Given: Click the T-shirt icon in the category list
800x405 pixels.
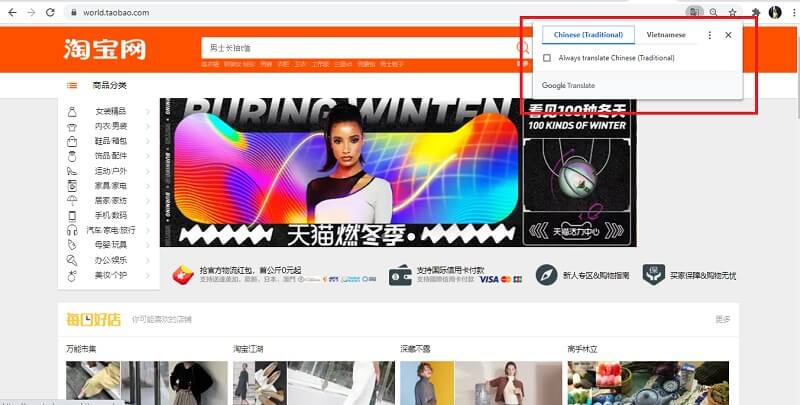Looking at the screenshot, I should pos(72,126).
